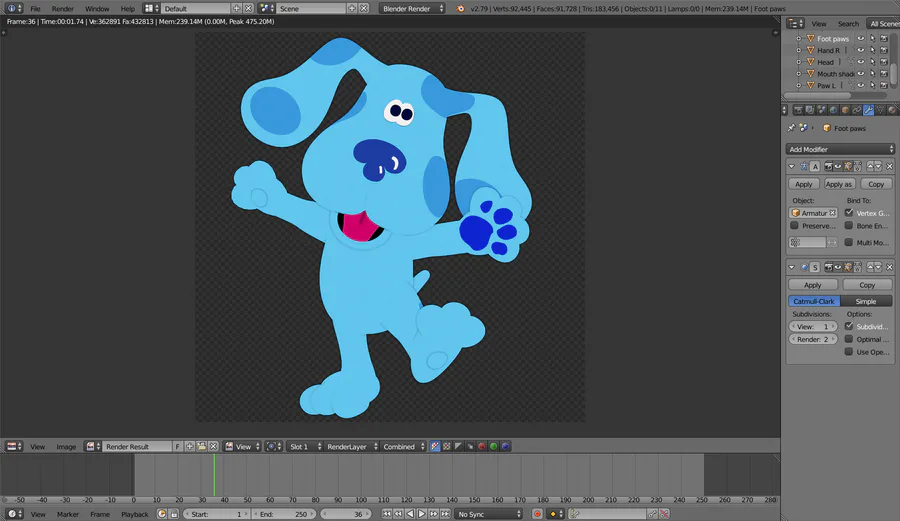Open the Render menu in top bar
This screenshot has height=521, width=900.
63,8
